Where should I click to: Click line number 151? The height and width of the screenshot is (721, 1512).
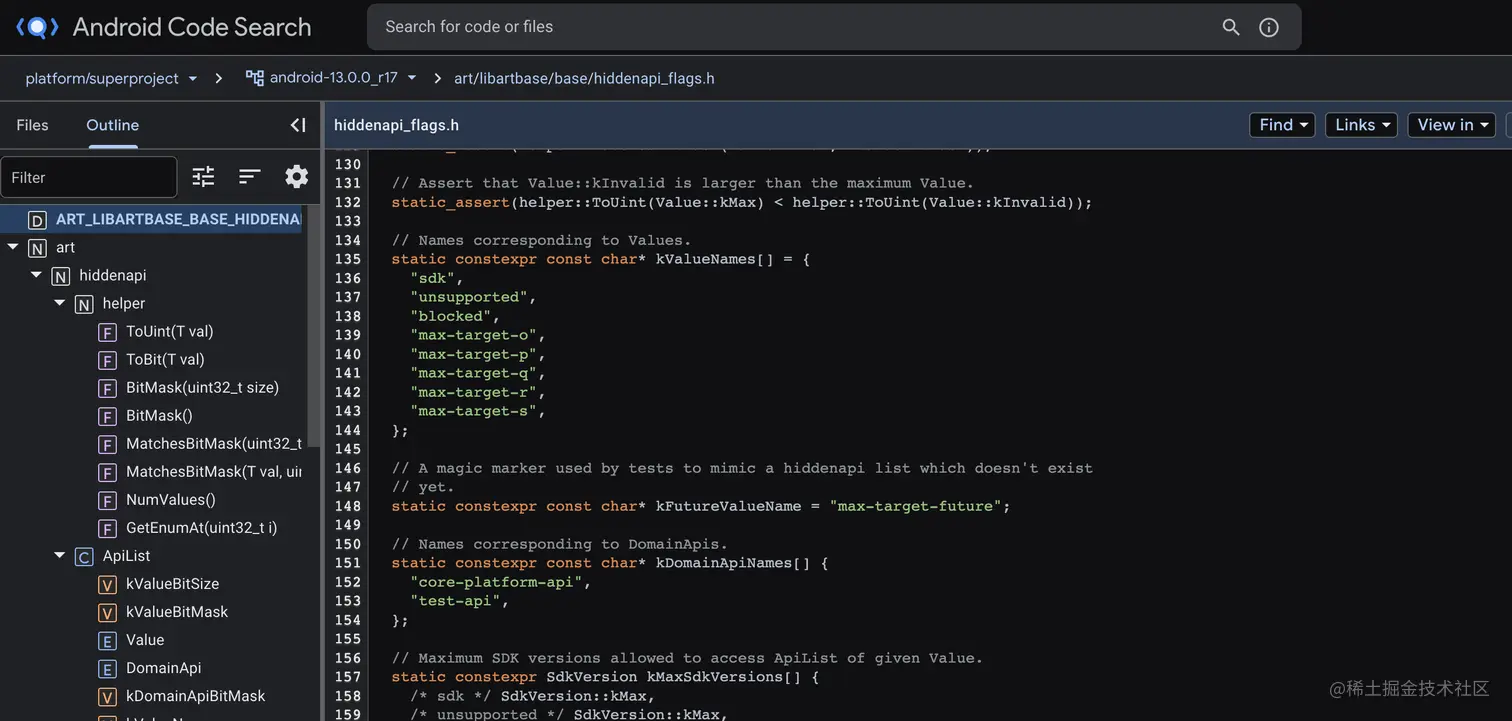click(x=347, y=563)
